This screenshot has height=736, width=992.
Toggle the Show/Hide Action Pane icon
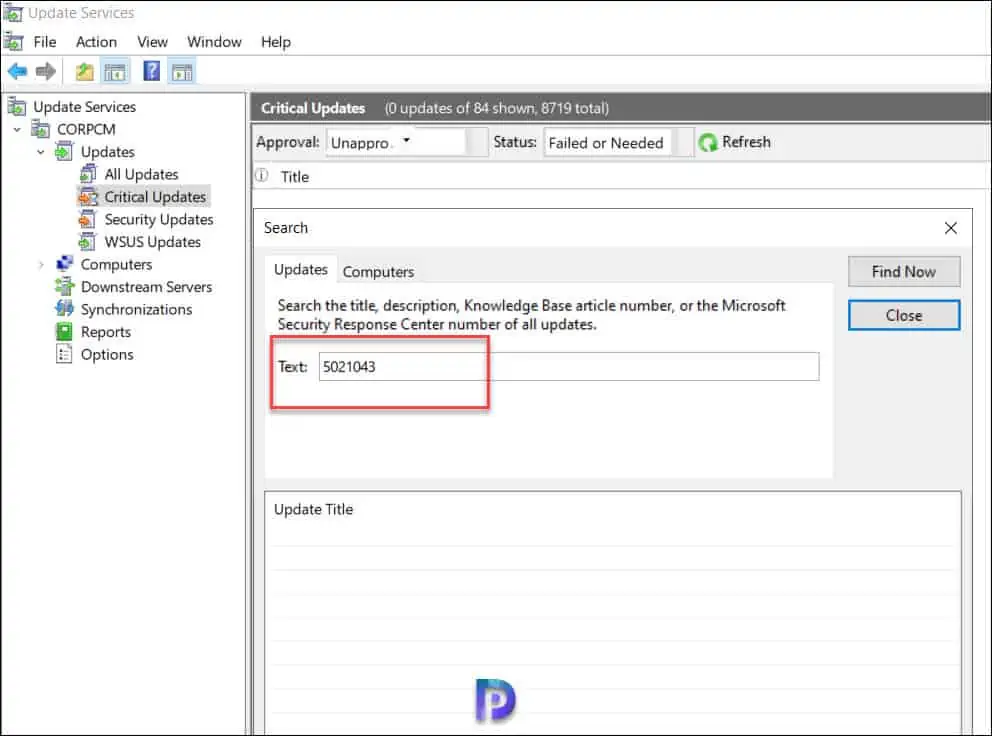tap(182, 72)
